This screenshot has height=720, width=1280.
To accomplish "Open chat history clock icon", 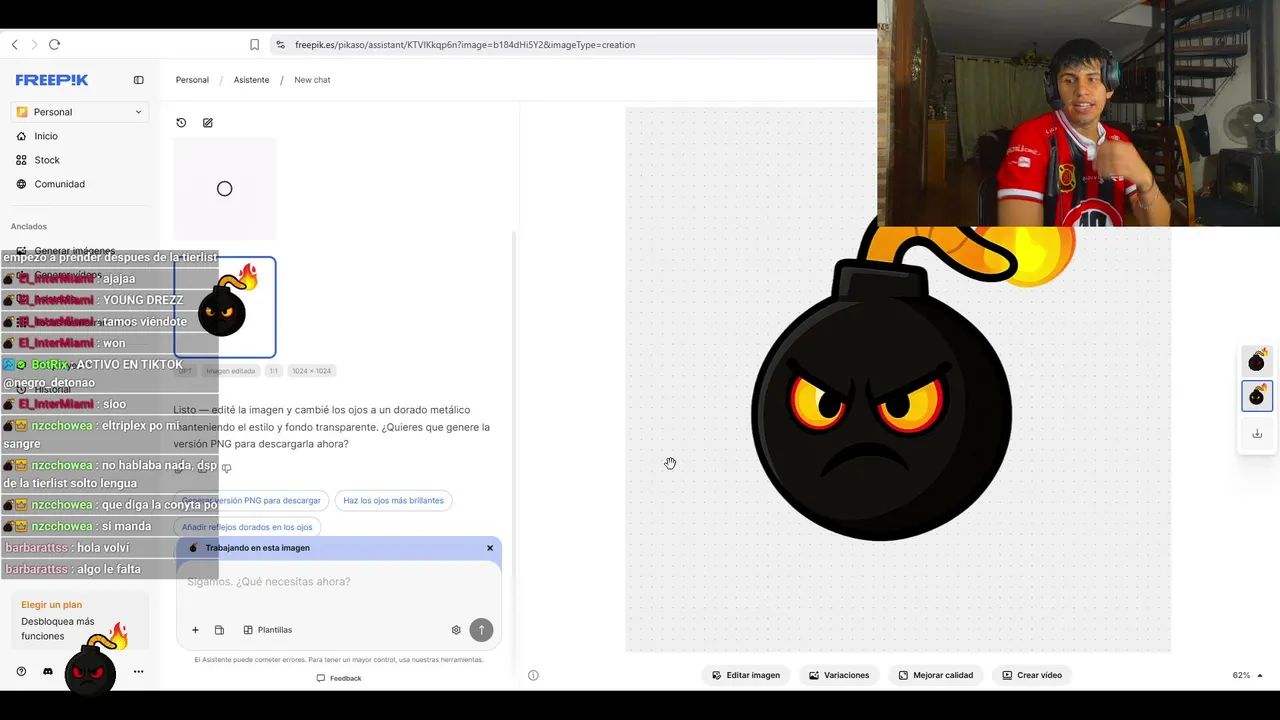I will click(x=181, y=123).
